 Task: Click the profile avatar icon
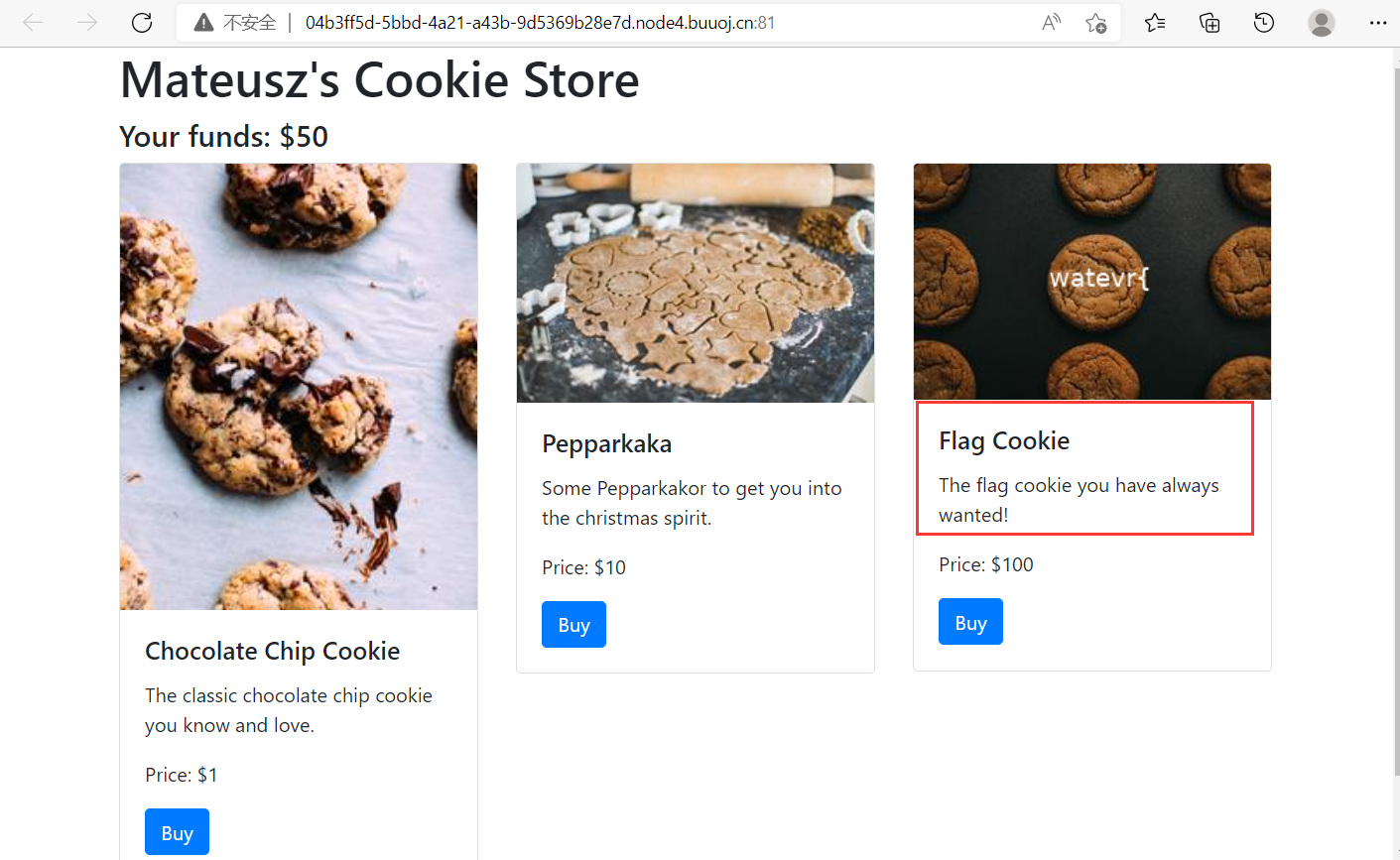coord(1321,23)
